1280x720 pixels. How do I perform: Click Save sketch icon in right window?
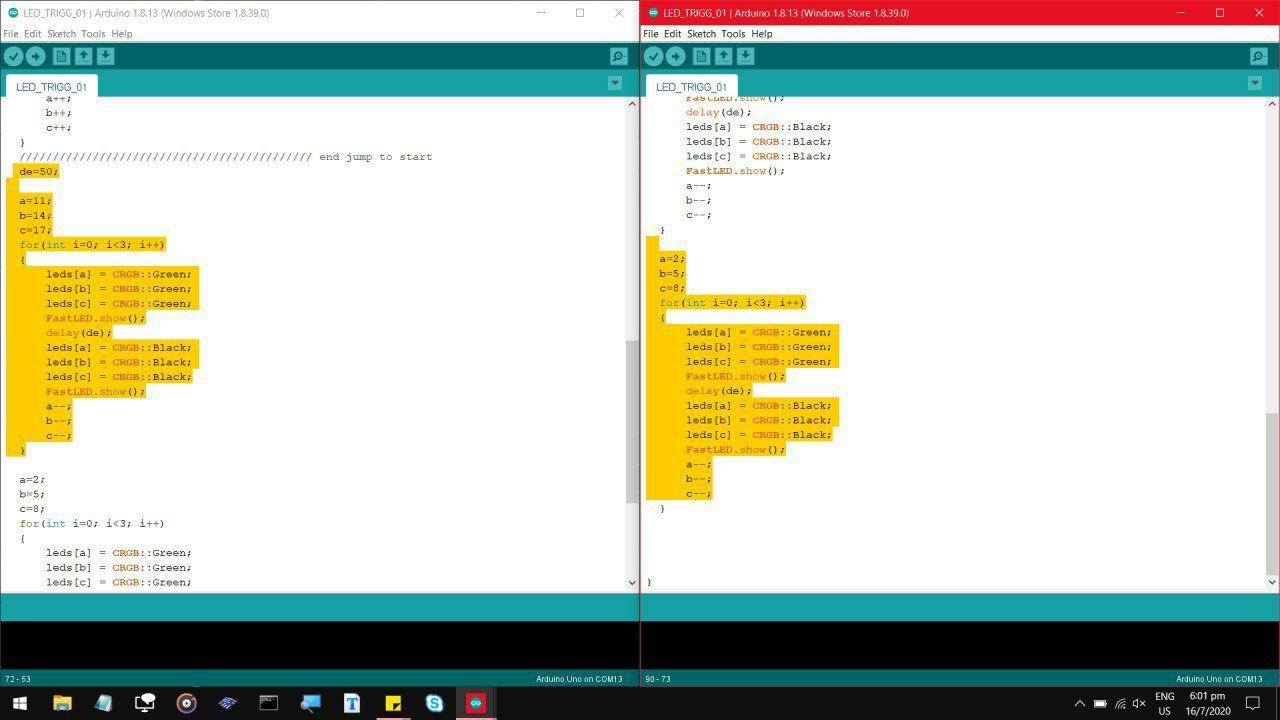pyautogui.click(x=745, y=57)
